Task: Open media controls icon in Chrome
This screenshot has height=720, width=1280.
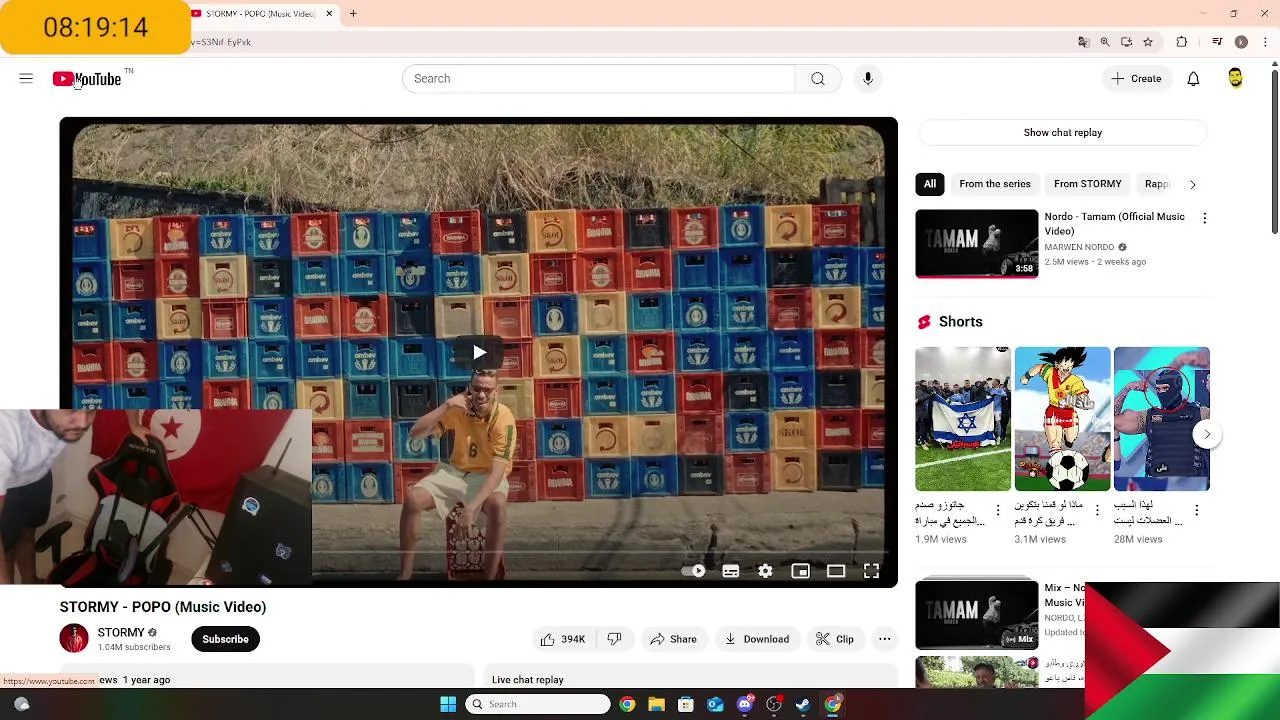Action: click(x=1217, y=42)
